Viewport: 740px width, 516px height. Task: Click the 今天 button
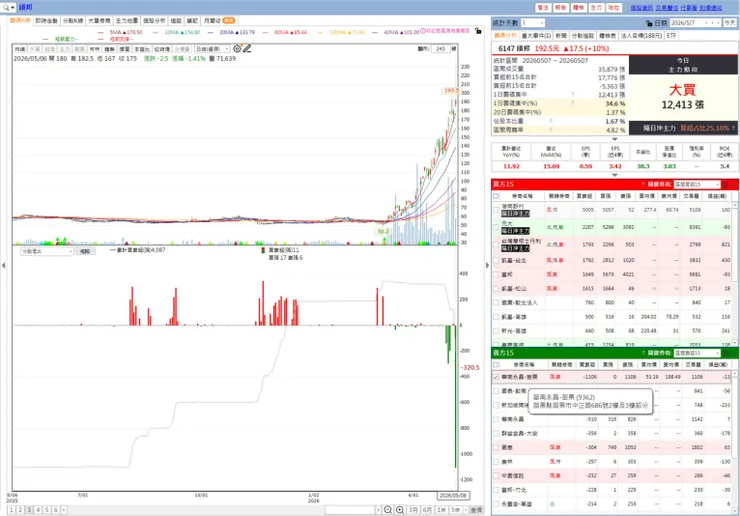[730, 23]
